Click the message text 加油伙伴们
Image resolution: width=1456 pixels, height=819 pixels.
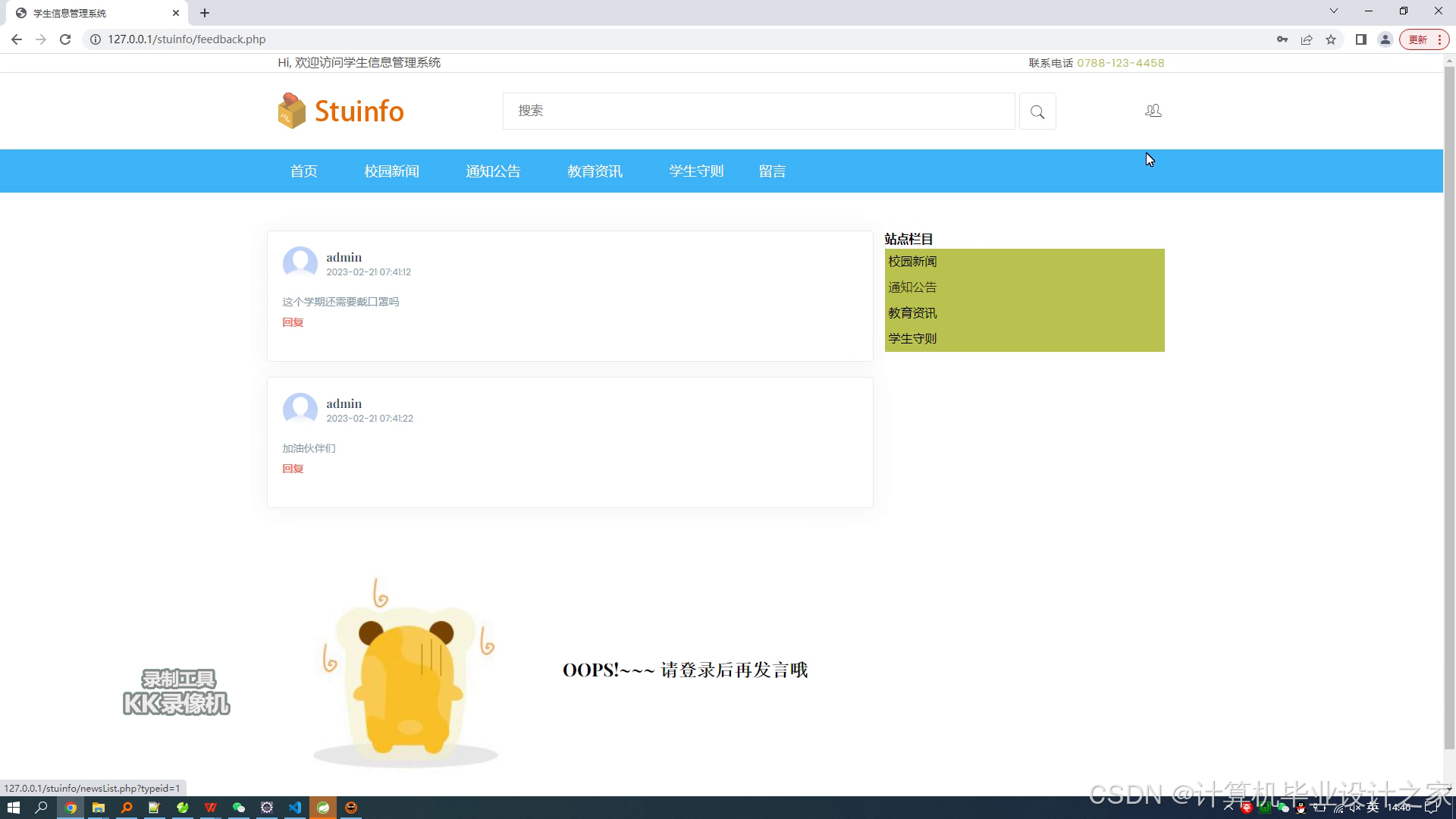[x=309, y=448]
